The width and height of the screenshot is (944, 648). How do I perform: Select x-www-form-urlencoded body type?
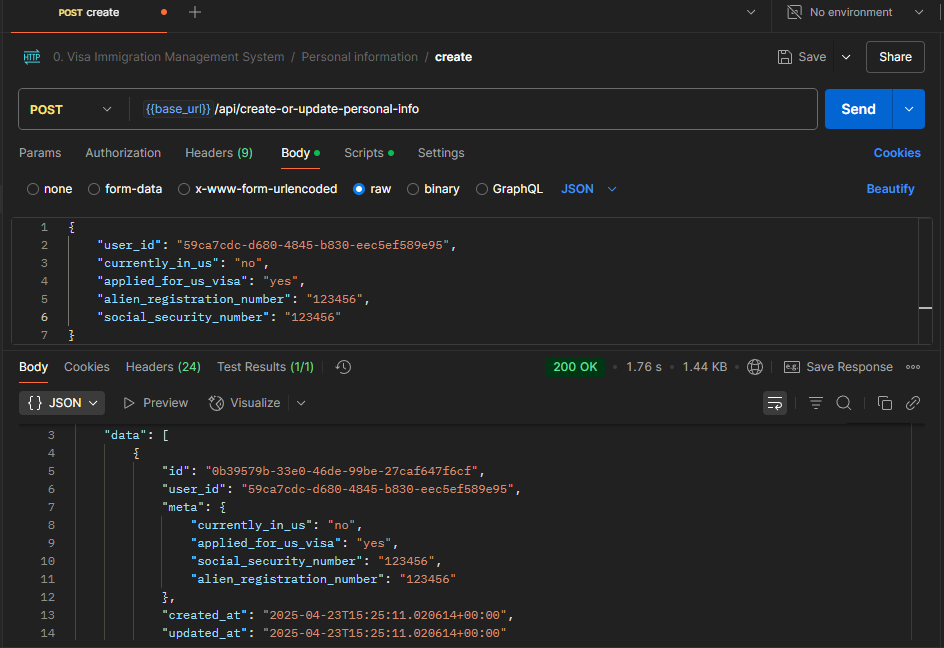tap(184, 189)
